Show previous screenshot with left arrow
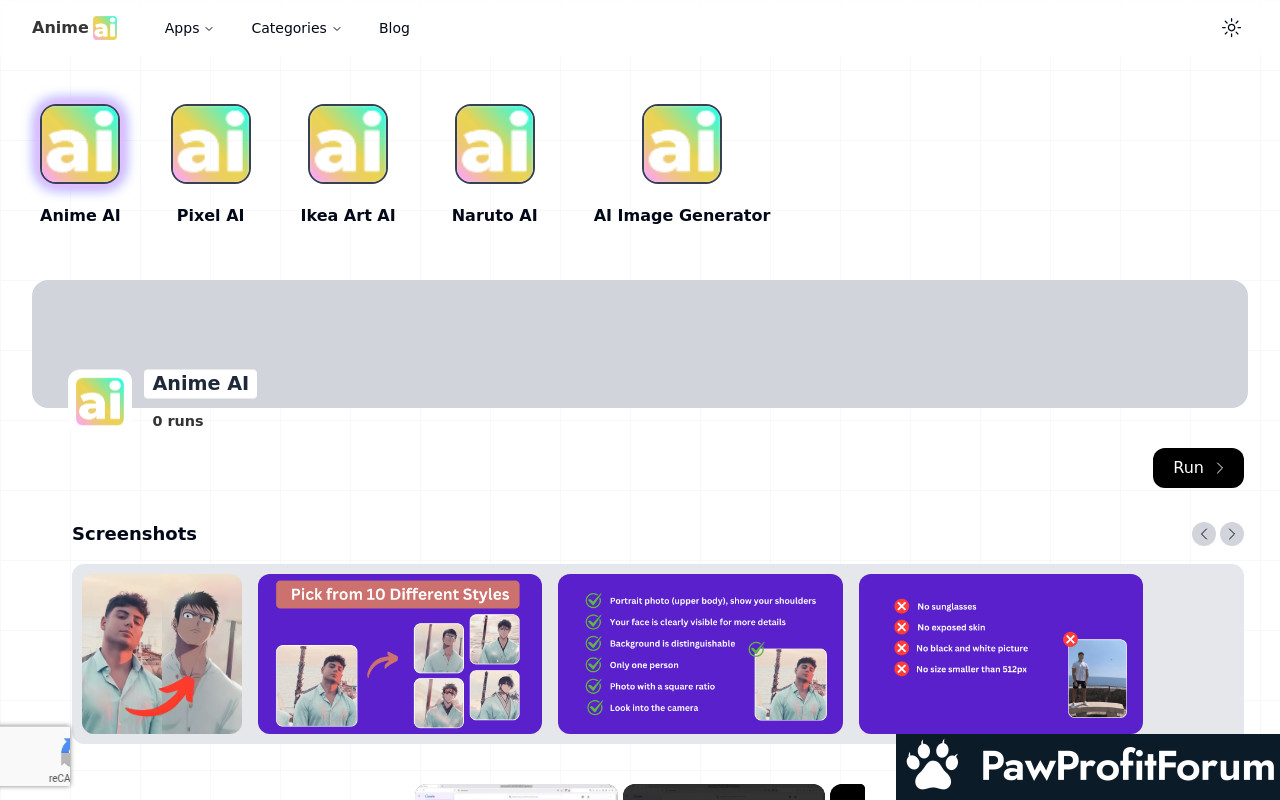1280x800 pixels. pos(1204,534)
